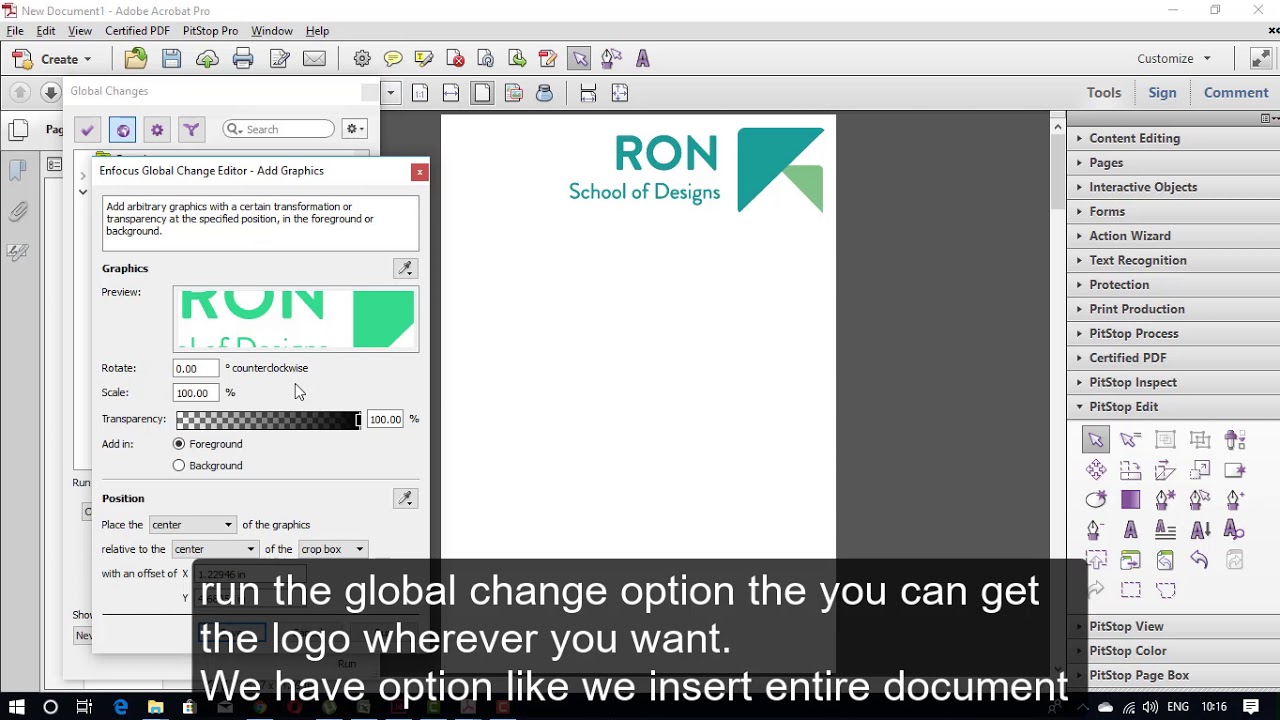Click the Windows Start button
Screen dimensions: 1280x720
click(x=17, y=707)
